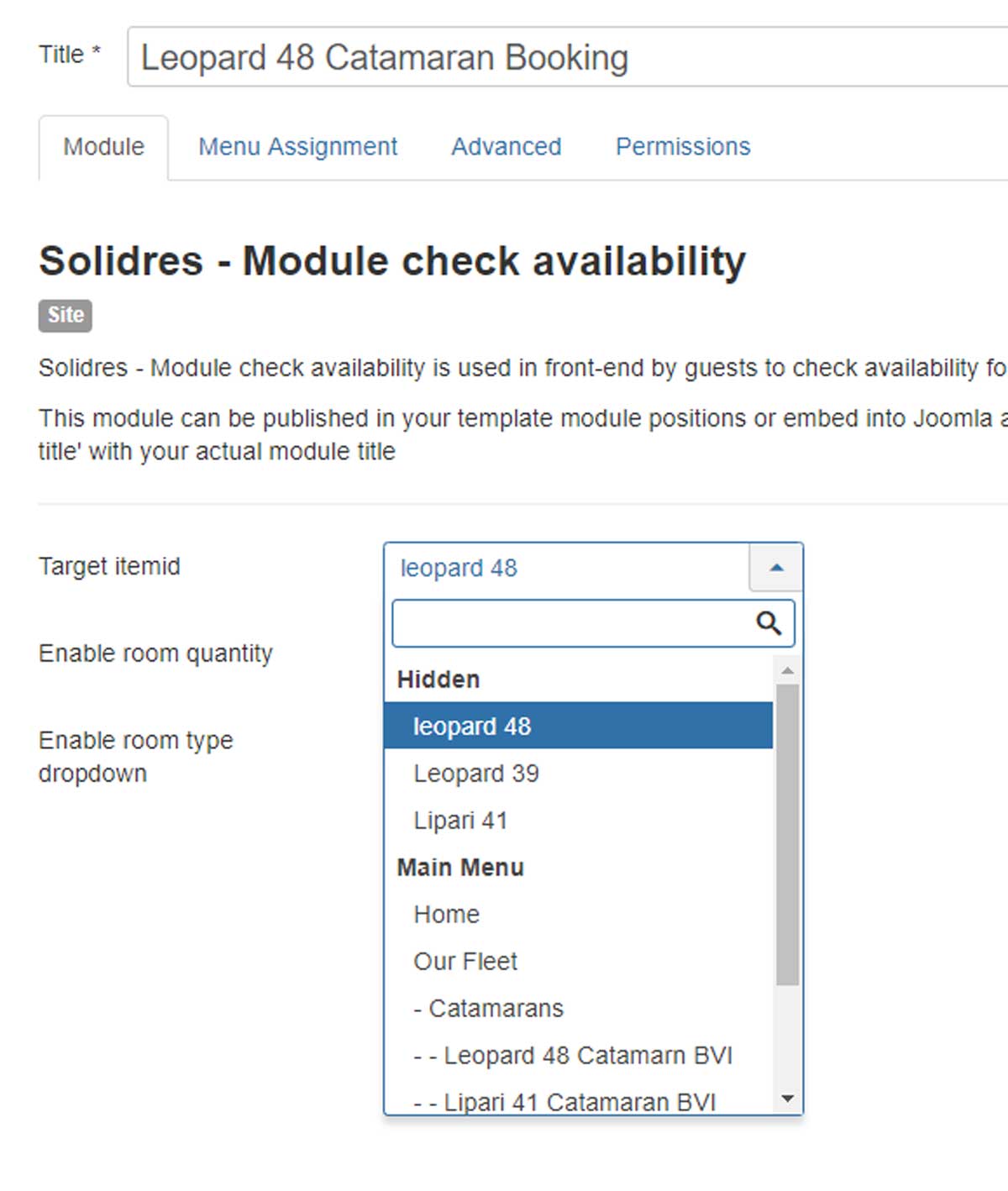Open the Advanced tab
Viewport: 1008px width, 1191px height.
point(506,147)
